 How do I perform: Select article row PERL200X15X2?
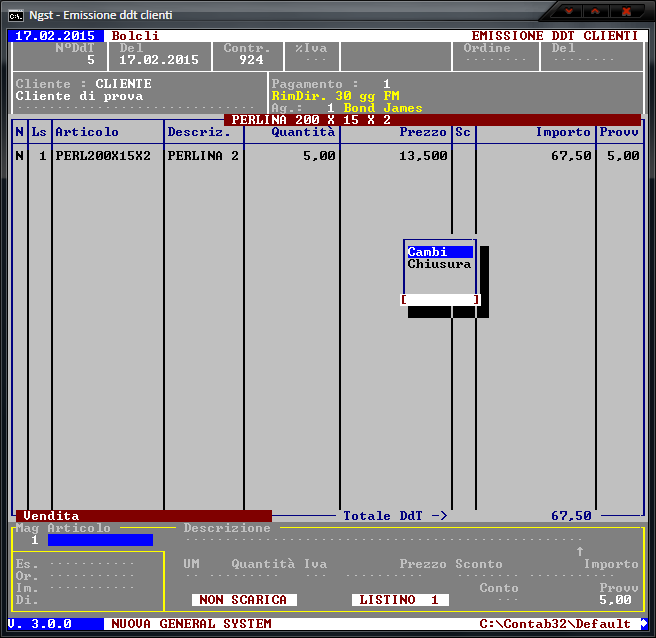click(103, 156)
